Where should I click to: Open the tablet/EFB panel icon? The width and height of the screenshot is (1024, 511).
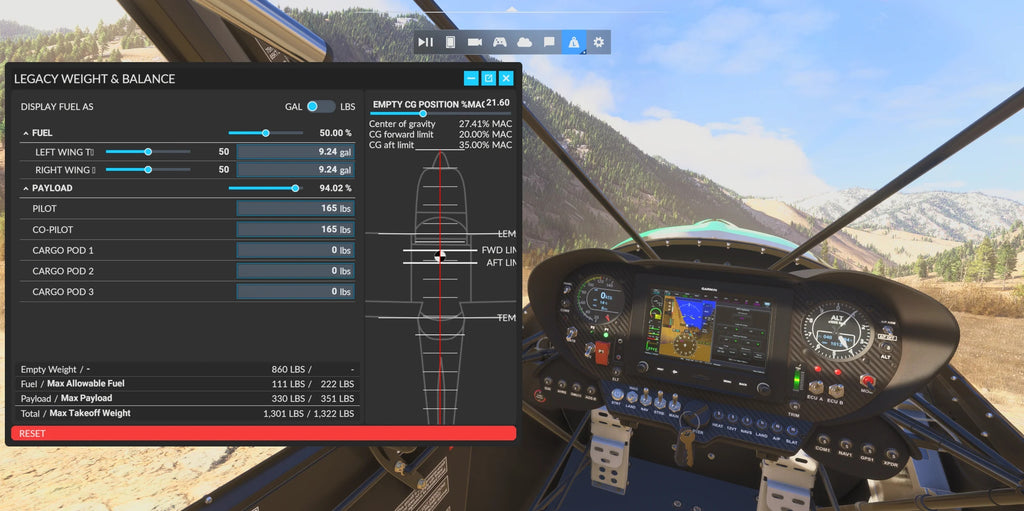(450, 42)
